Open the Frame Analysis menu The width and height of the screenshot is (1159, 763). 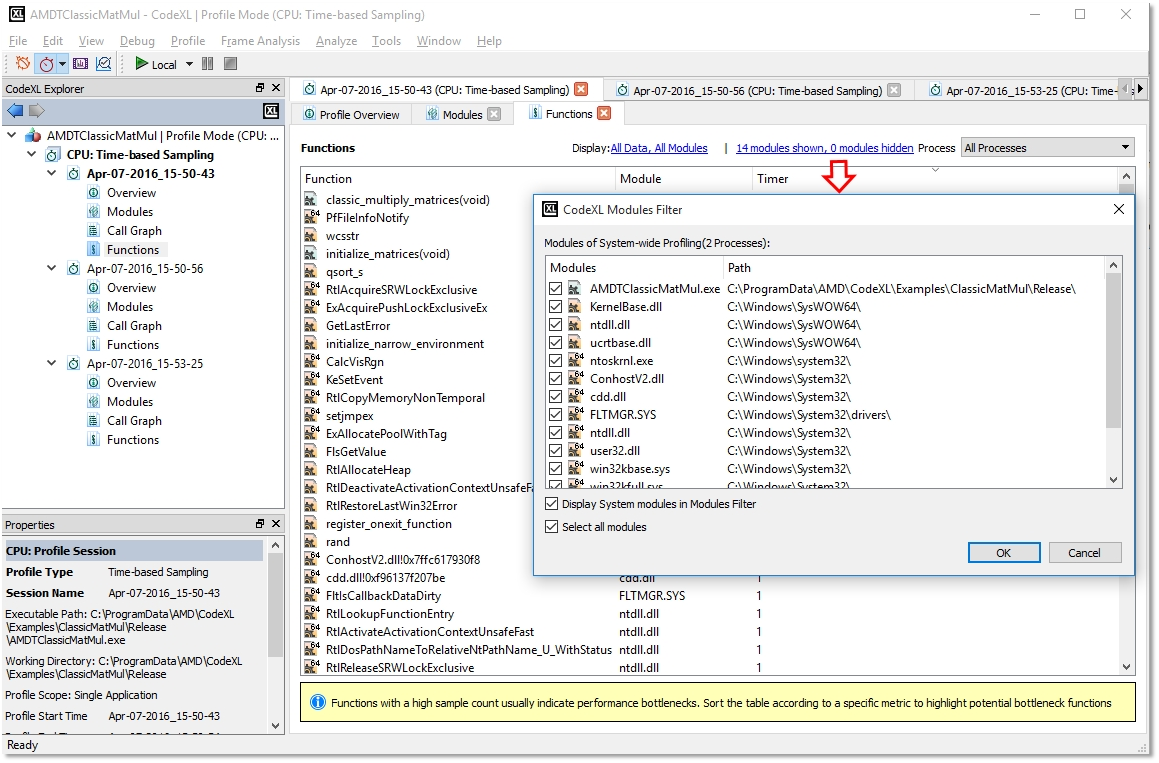(x=260, y=41)
